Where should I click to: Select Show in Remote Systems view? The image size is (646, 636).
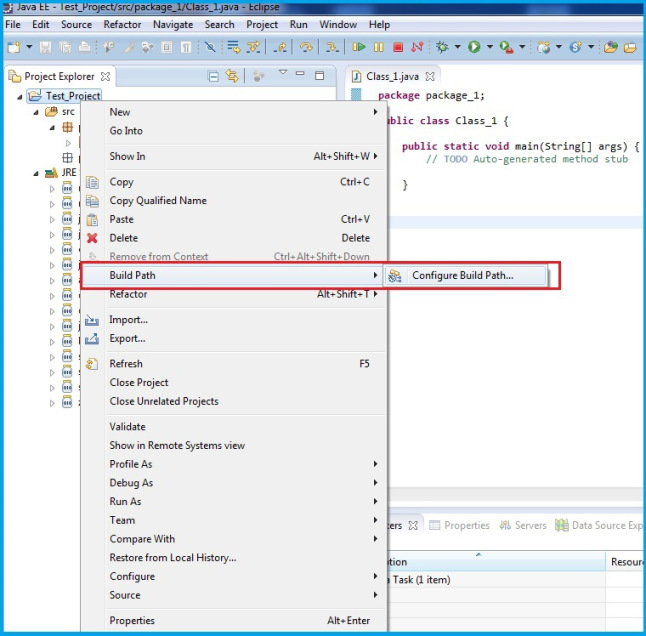coord(177,445)
